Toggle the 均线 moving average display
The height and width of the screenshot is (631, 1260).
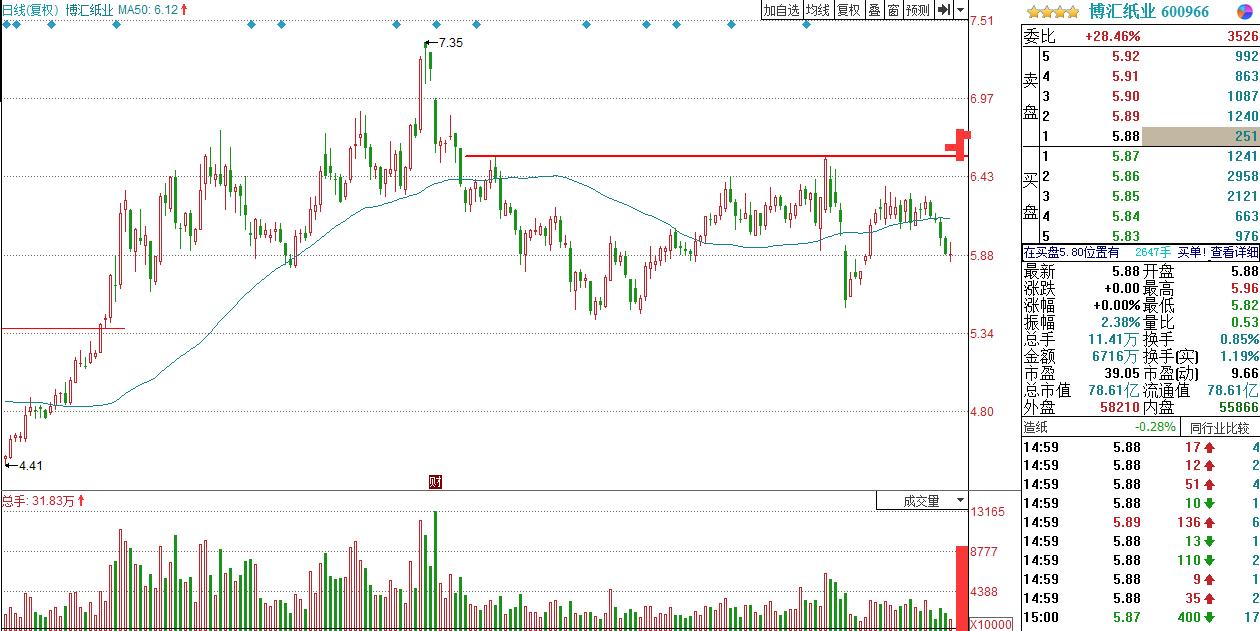pyautogui.click(x=818, y=10)
